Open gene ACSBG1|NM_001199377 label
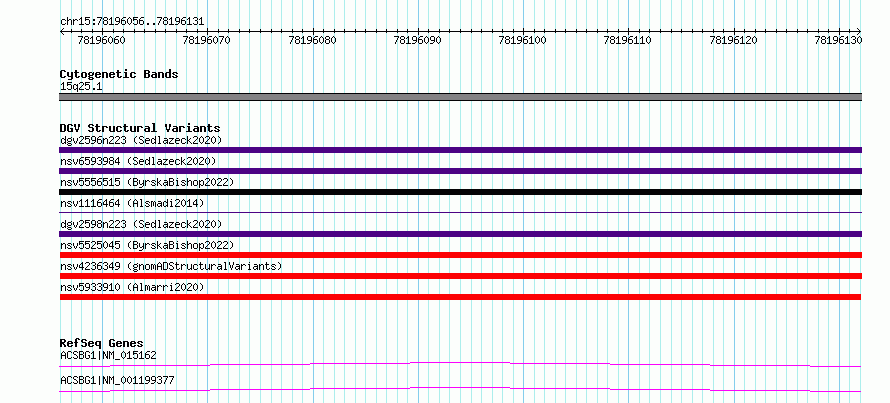890x403 pixels. (x=117, y=380)
